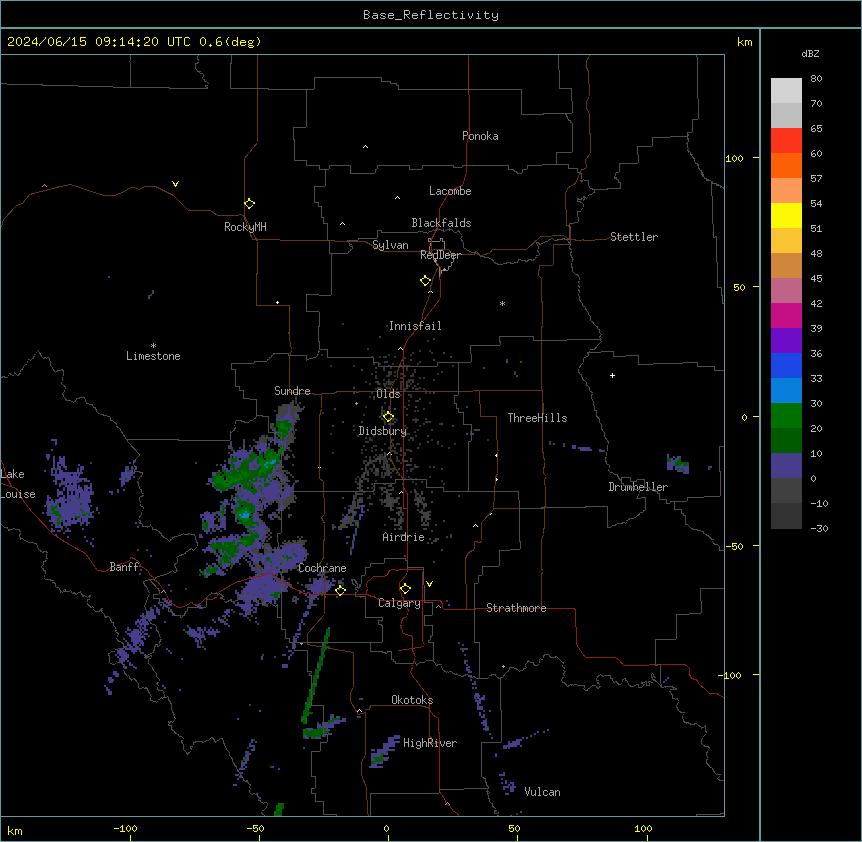Click the Vulcan map label
This screenshot has width=862, height=842.
tap(543, 792)
